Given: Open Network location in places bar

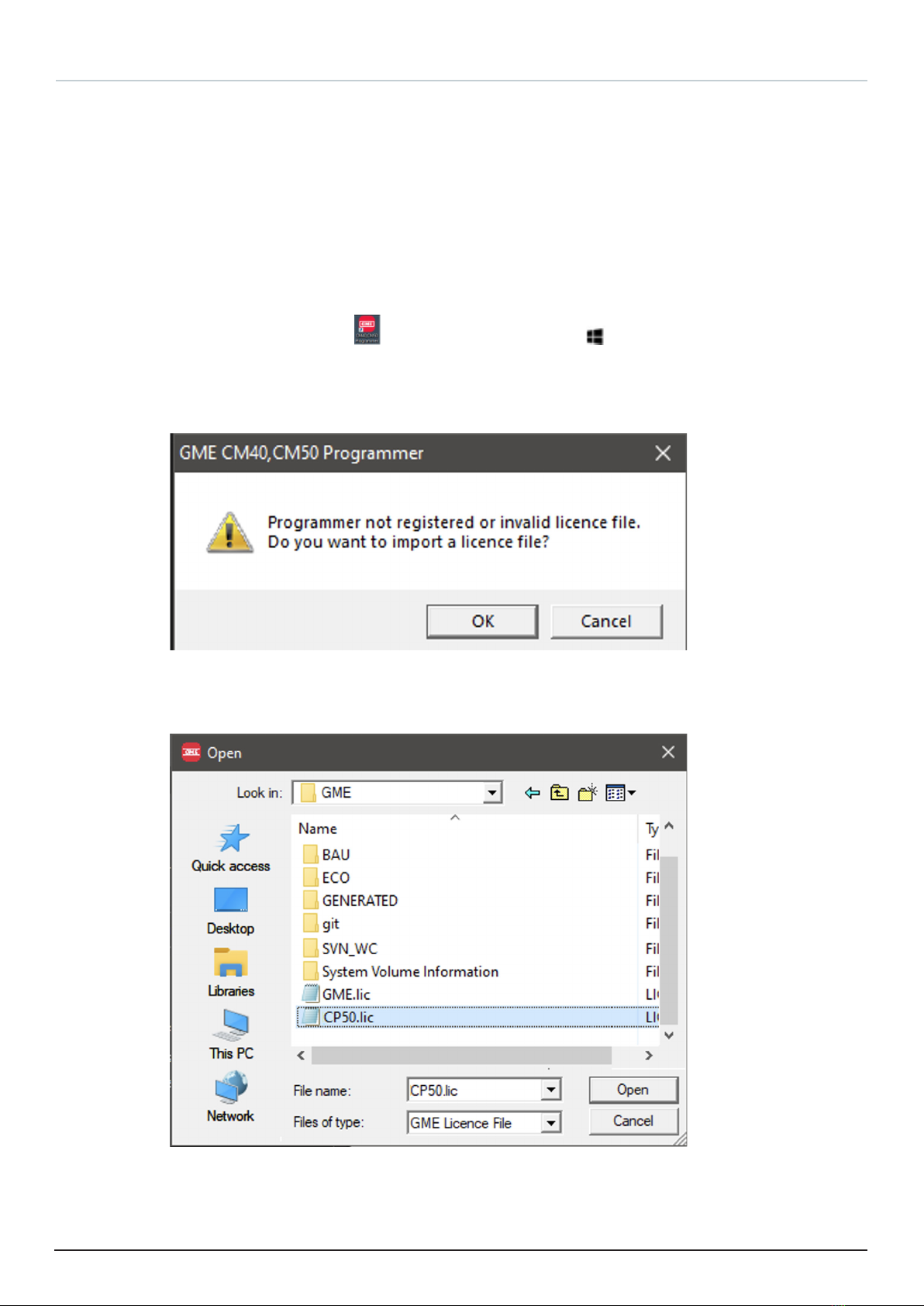Looking at the screenshot, I should point(231,1098).
